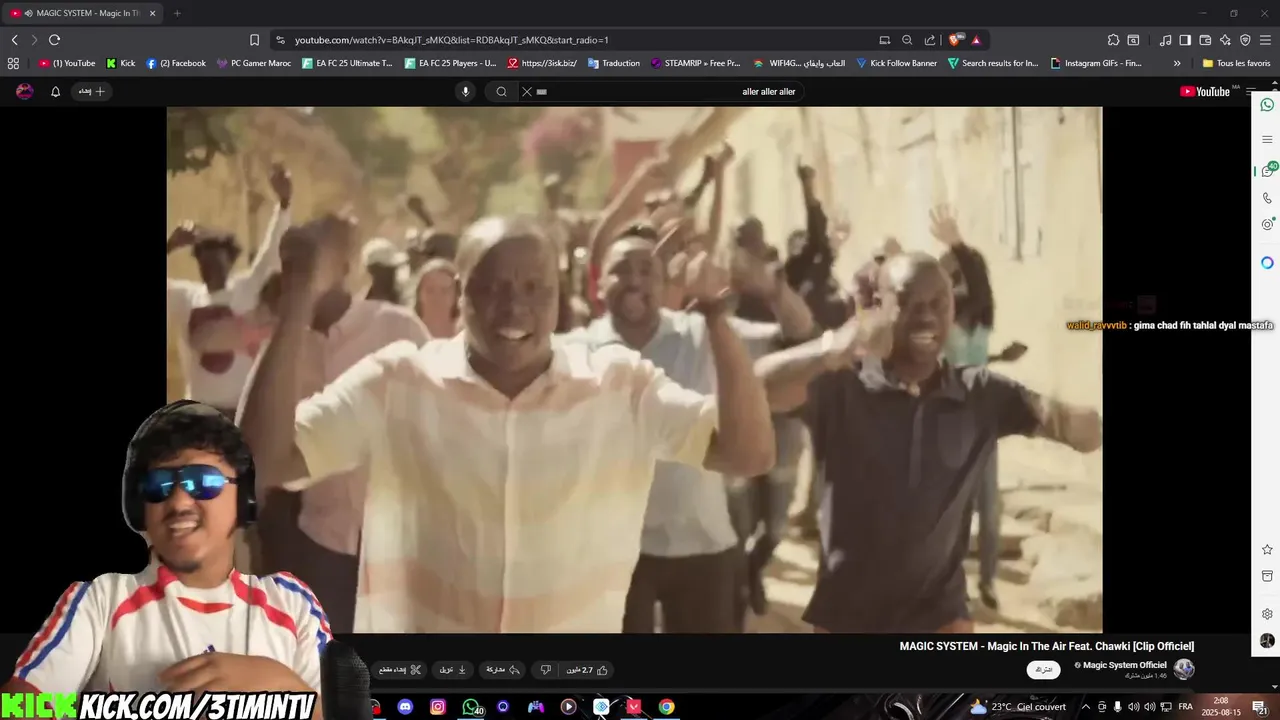Download the video
1280x720 pixels.
click(453, 669)
